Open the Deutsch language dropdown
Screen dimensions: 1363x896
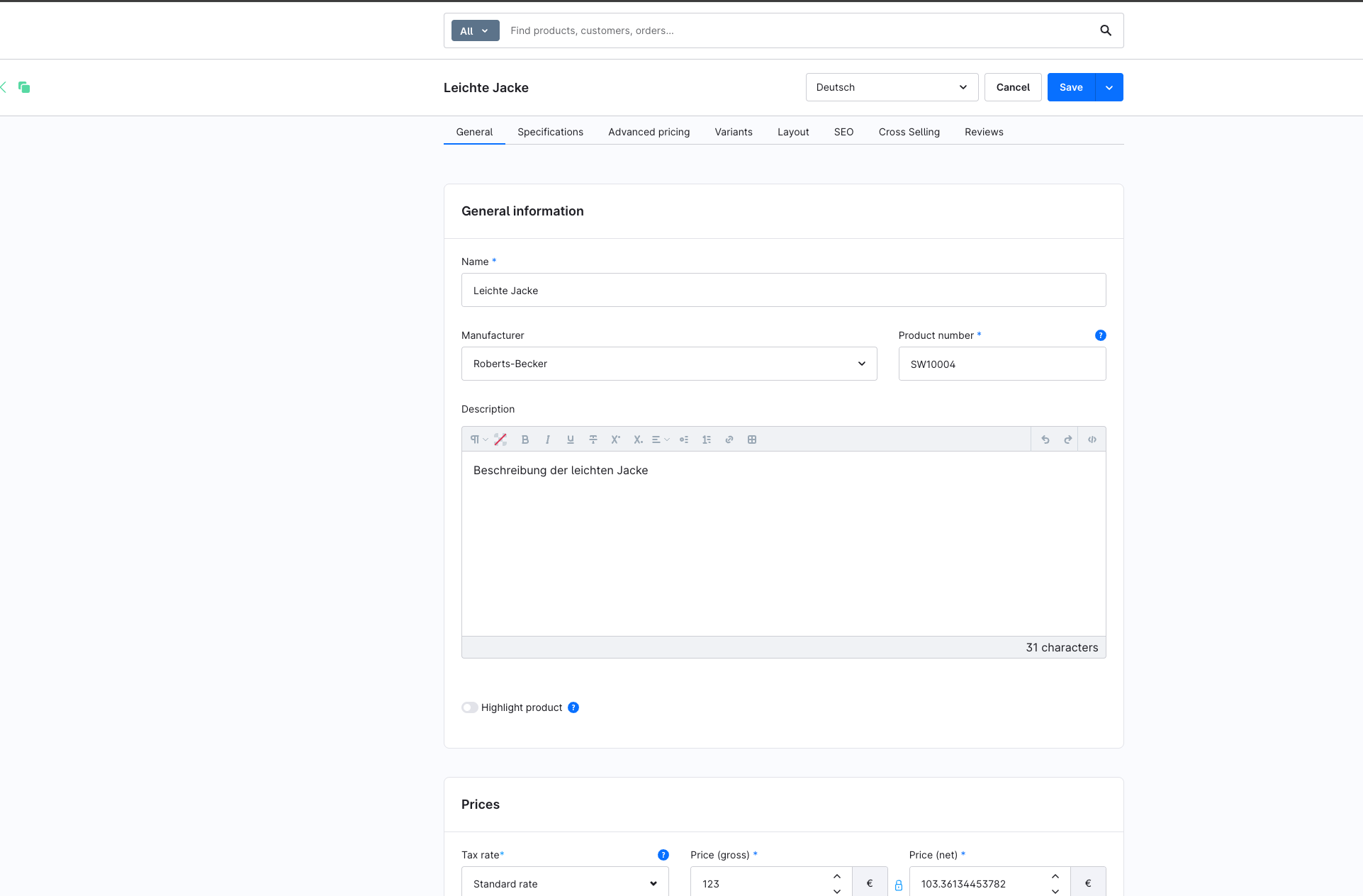(x=891, y=87)
